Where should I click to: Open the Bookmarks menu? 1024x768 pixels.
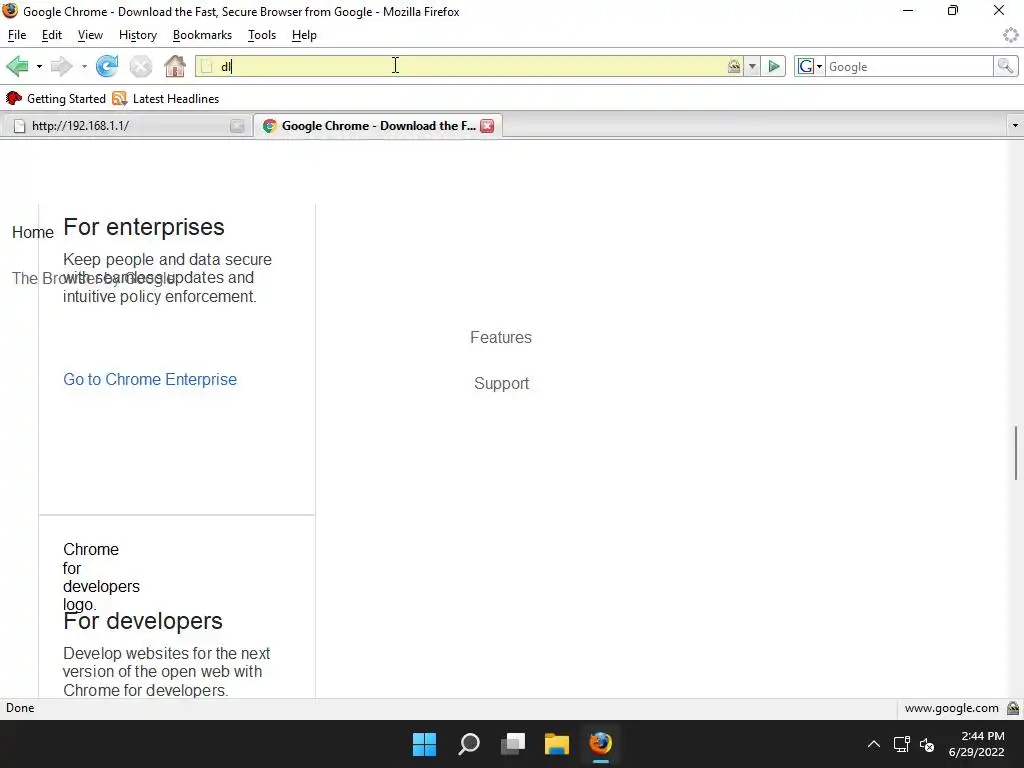[202, 35]
